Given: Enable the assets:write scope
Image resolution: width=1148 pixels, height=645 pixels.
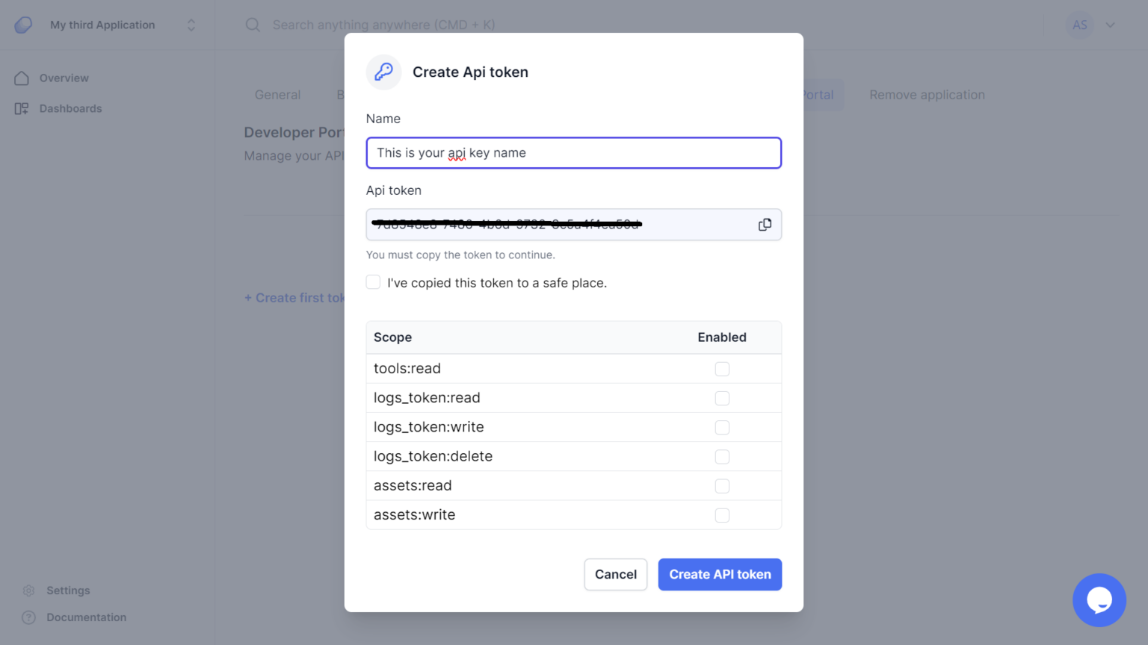Looking at the screenshot, I should [x=722, y=515].
